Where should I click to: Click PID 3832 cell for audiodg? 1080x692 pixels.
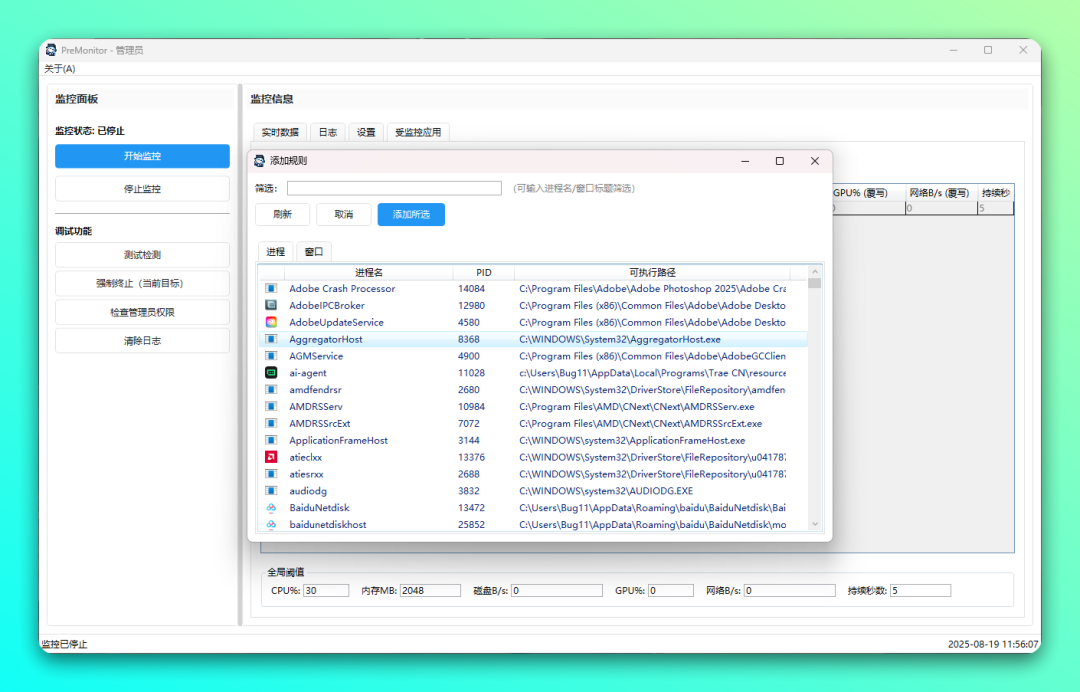coord(469,491)
